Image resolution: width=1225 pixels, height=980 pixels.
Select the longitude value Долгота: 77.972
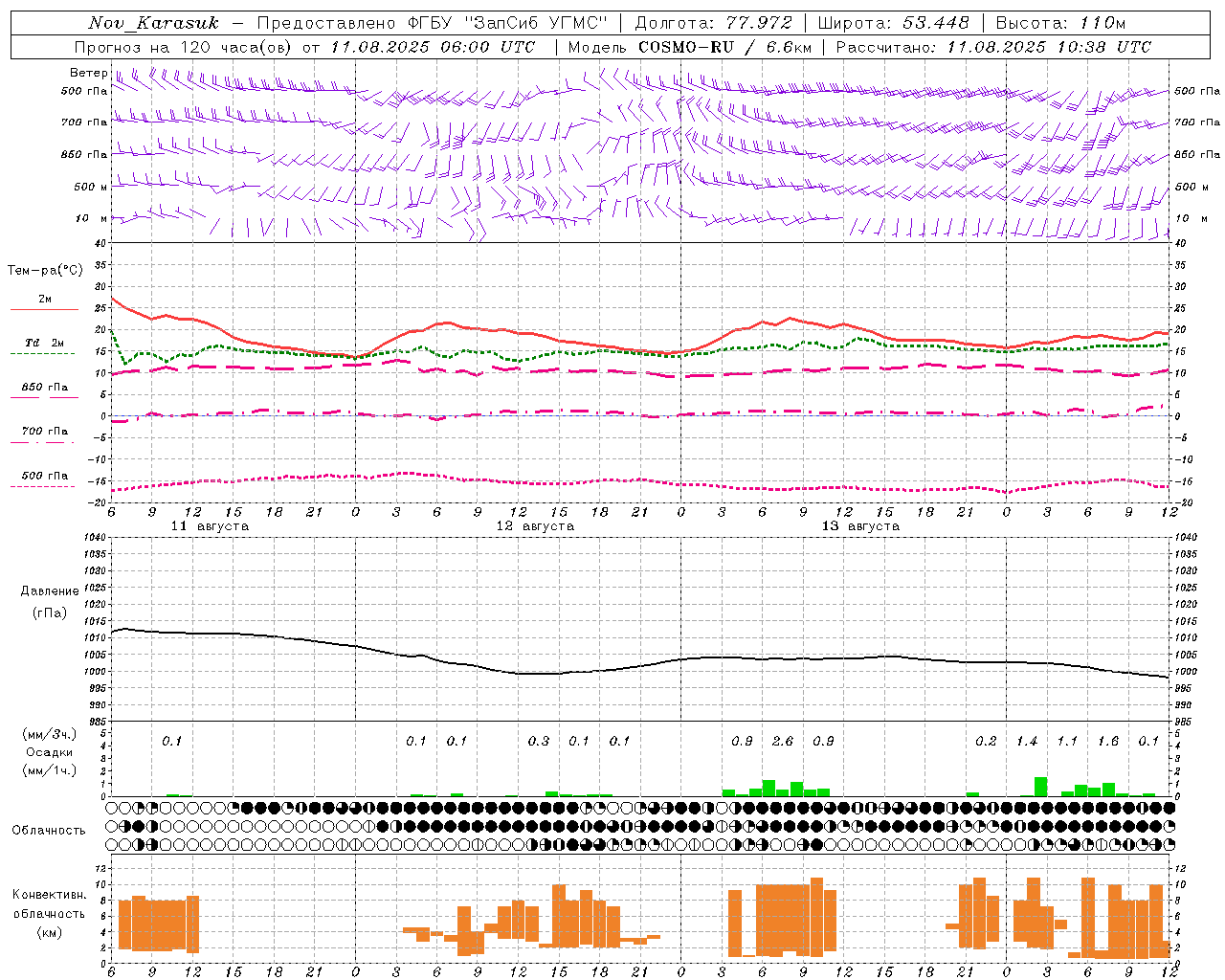point(713,23)
